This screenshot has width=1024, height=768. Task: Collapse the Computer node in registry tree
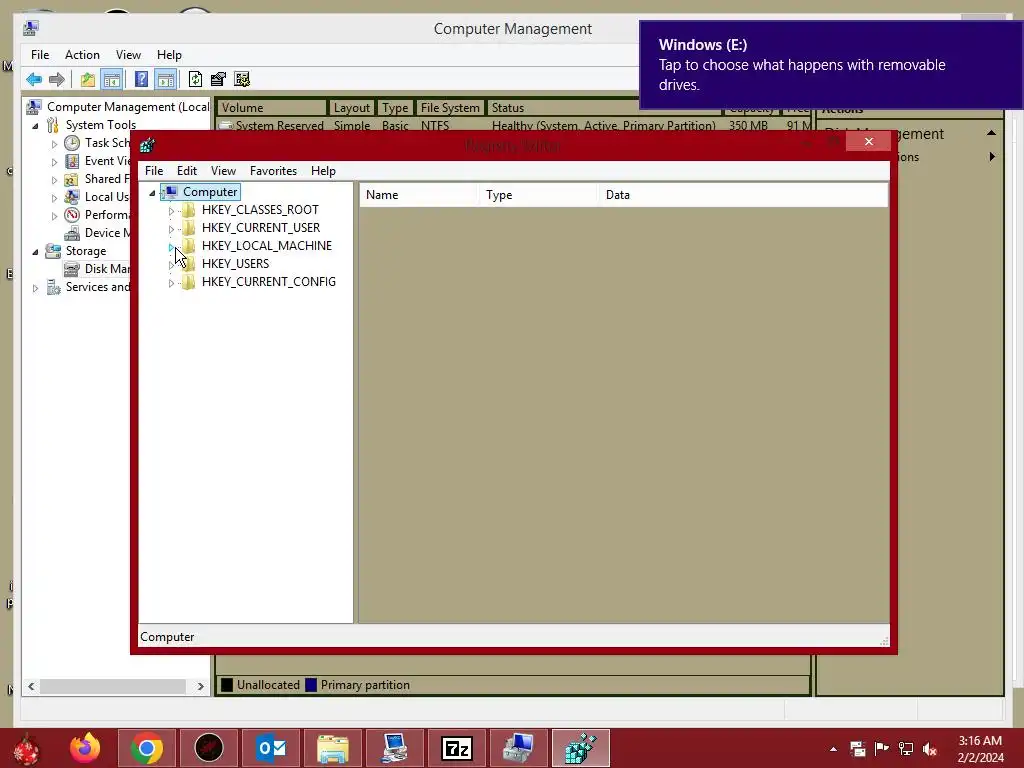tap(152, 193)
